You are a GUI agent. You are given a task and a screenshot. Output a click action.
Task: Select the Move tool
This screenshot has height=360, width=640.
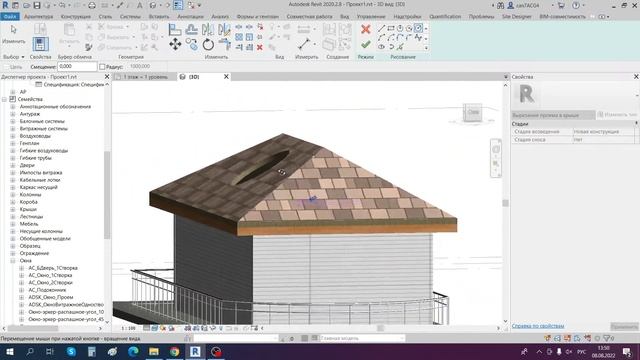point(175,44)
